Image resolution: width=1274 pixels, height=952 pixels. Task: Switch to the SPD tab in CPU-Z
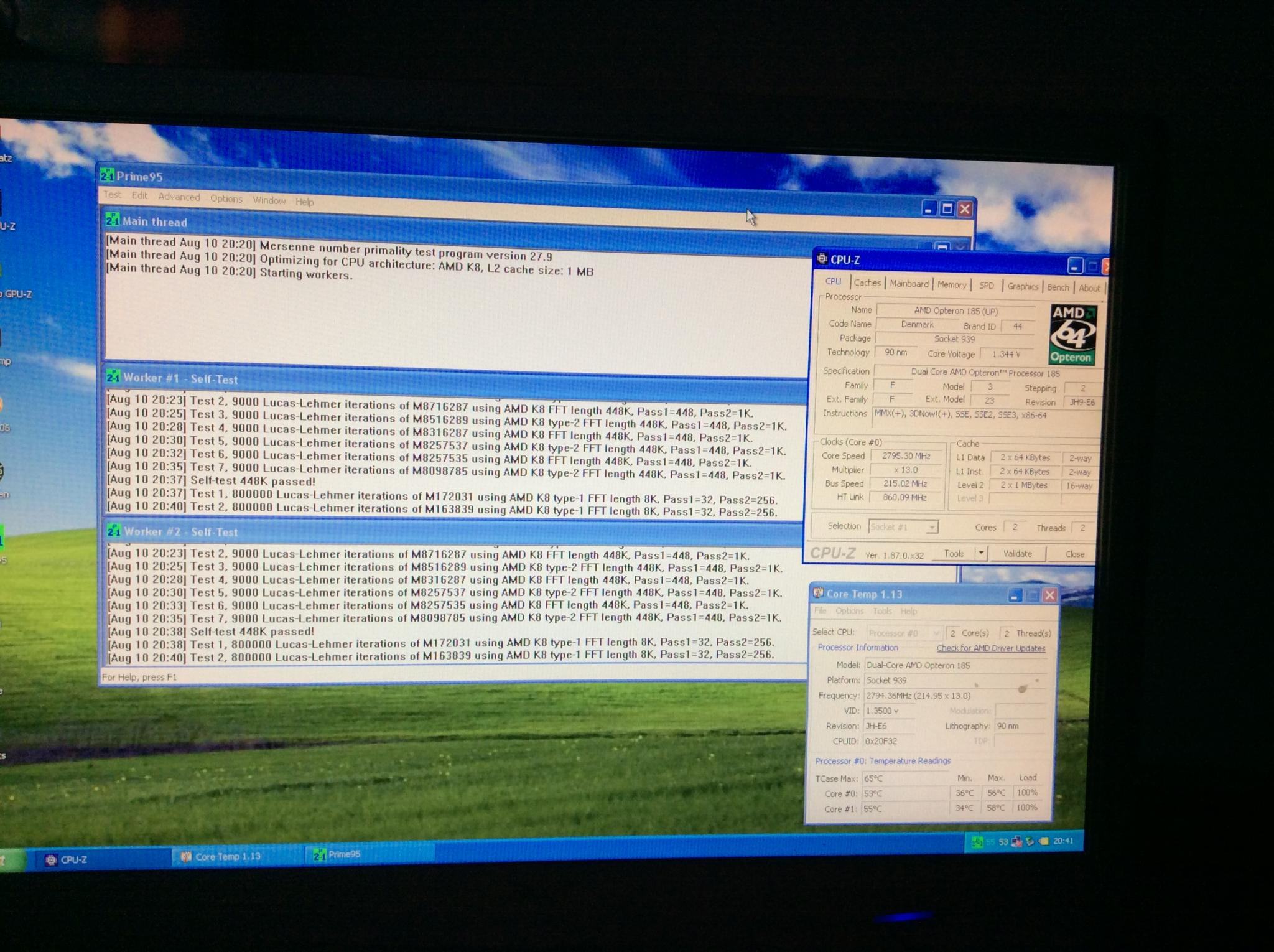pos(987,286)
